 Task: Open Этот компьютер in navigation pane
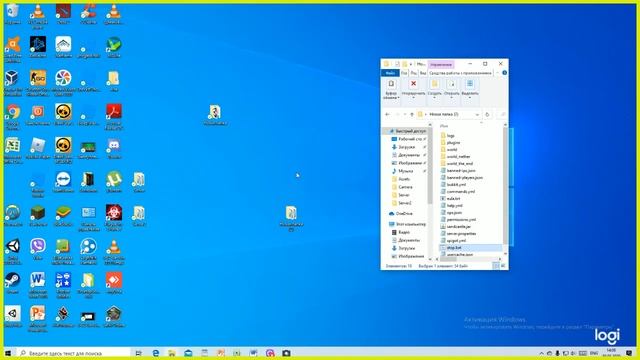click(407, 224)
